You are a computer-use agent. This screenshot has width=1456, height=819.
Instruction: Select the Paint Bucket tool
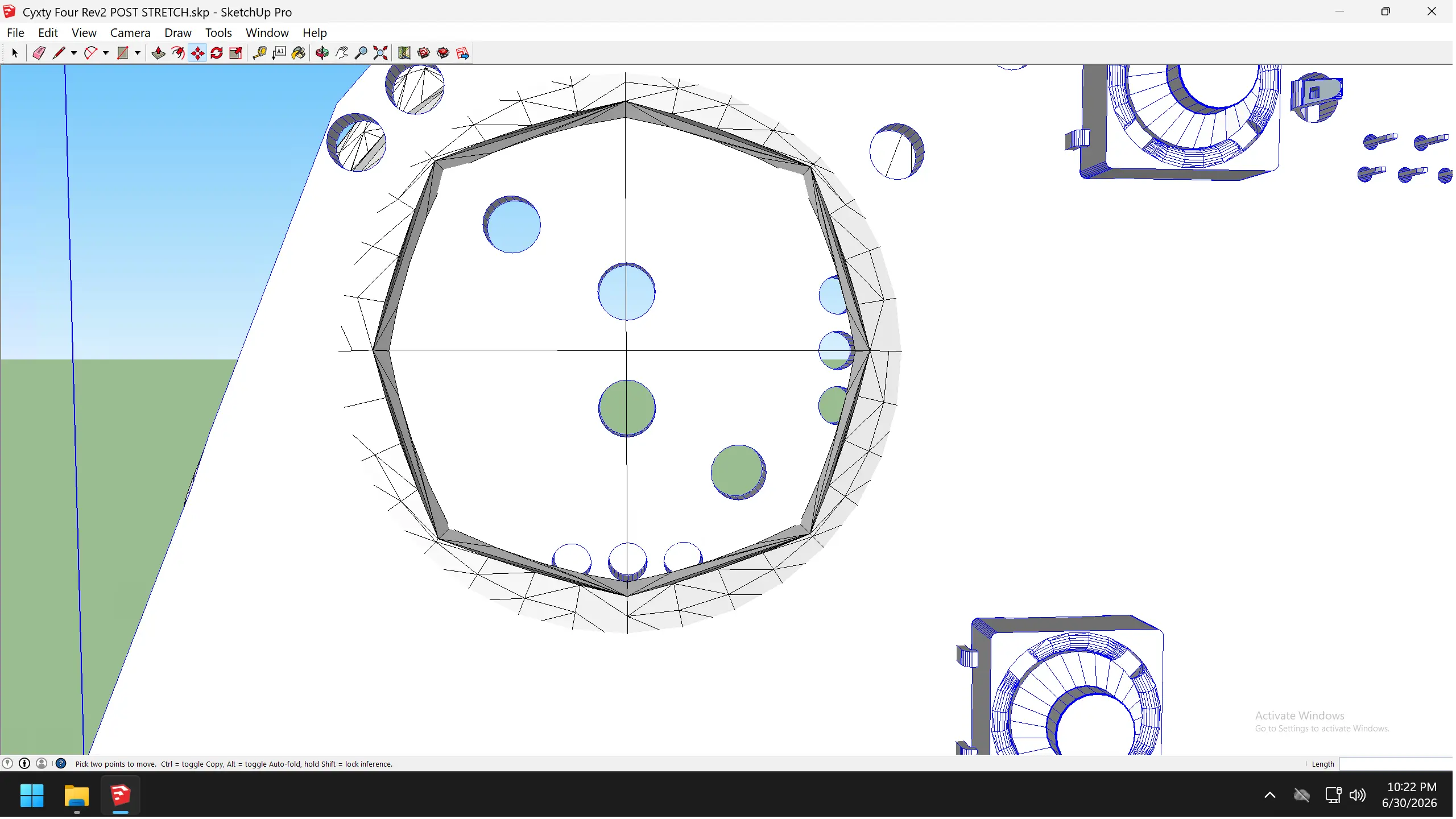tap(299, 53)
